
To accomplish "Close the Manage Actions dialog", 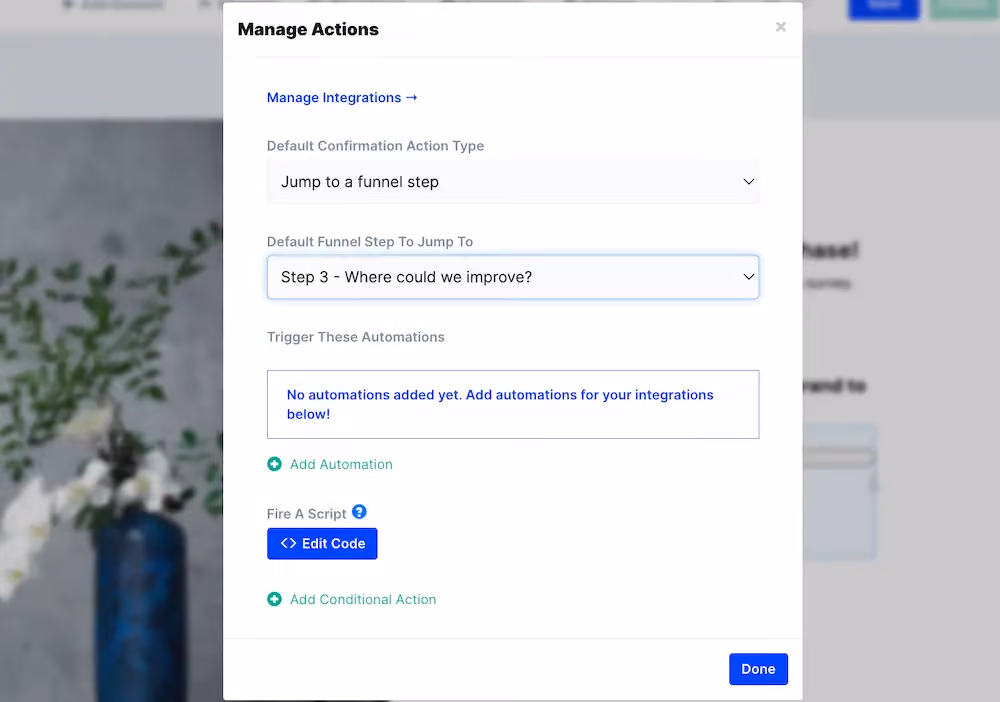I will click(781, 27).
